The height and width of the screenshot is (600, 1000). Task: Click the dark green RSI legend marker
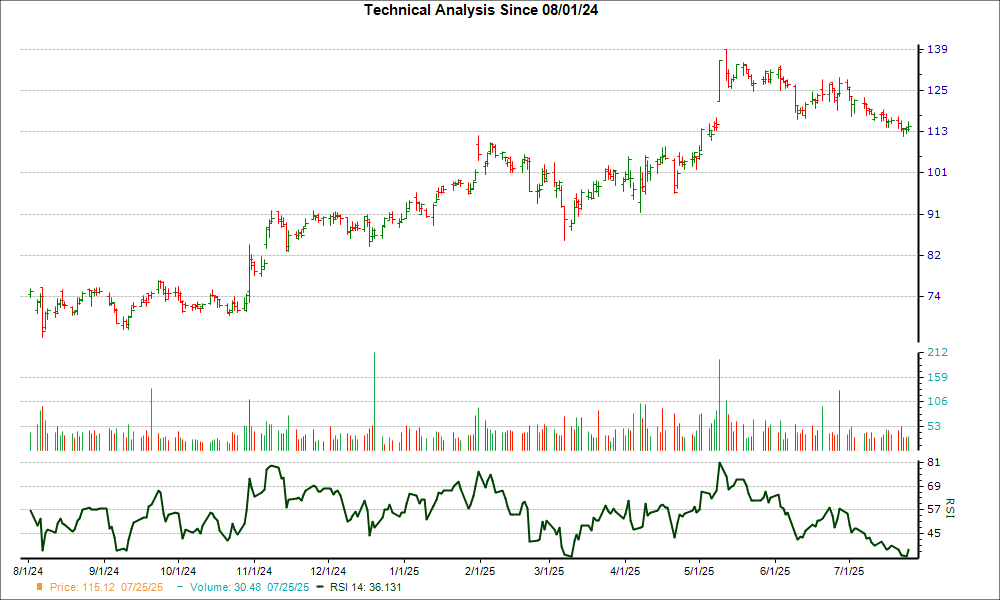pyautogui.click(x=320, y=587)
